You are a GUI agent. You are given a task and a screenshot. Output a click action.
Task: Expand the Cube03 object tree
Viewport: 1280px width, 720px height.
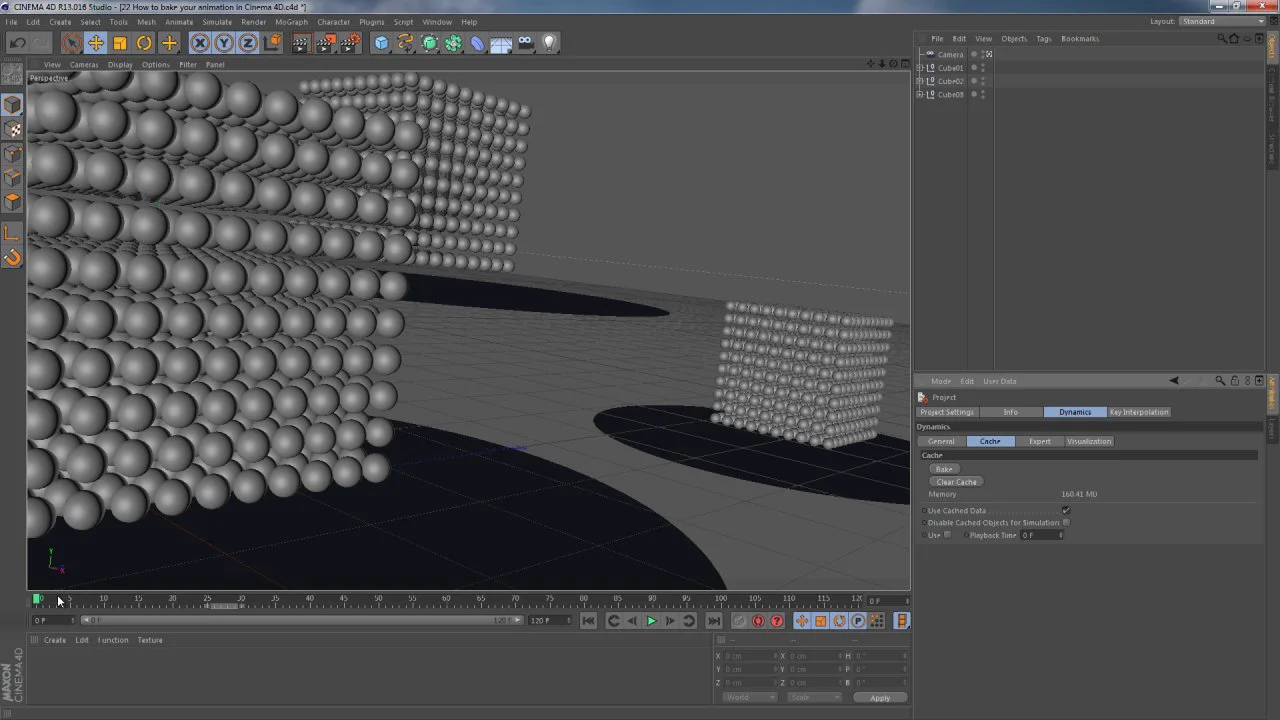click(x=920, y=94)
